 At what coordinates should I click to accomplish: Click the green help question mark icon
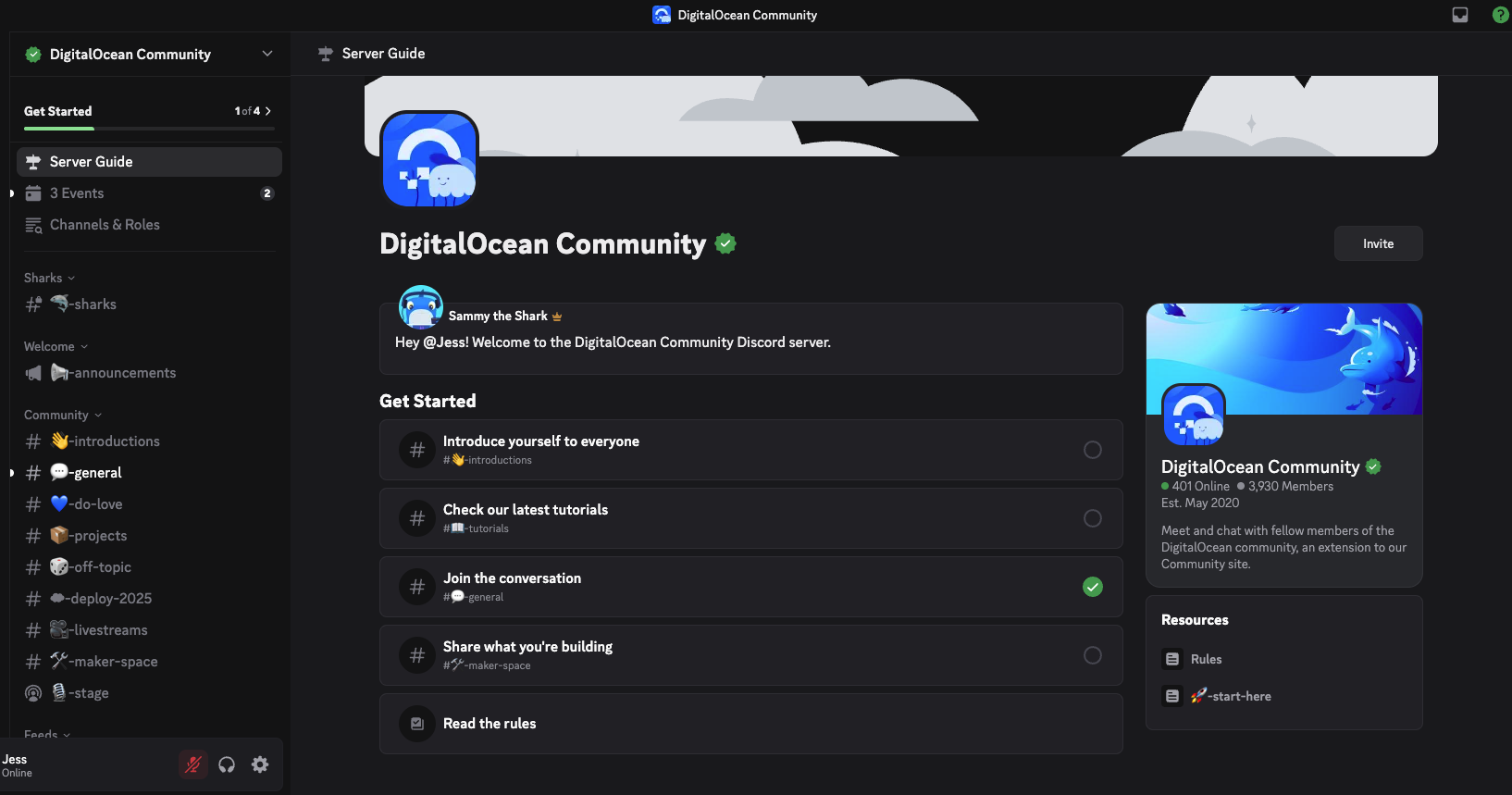click(1500, 15)
